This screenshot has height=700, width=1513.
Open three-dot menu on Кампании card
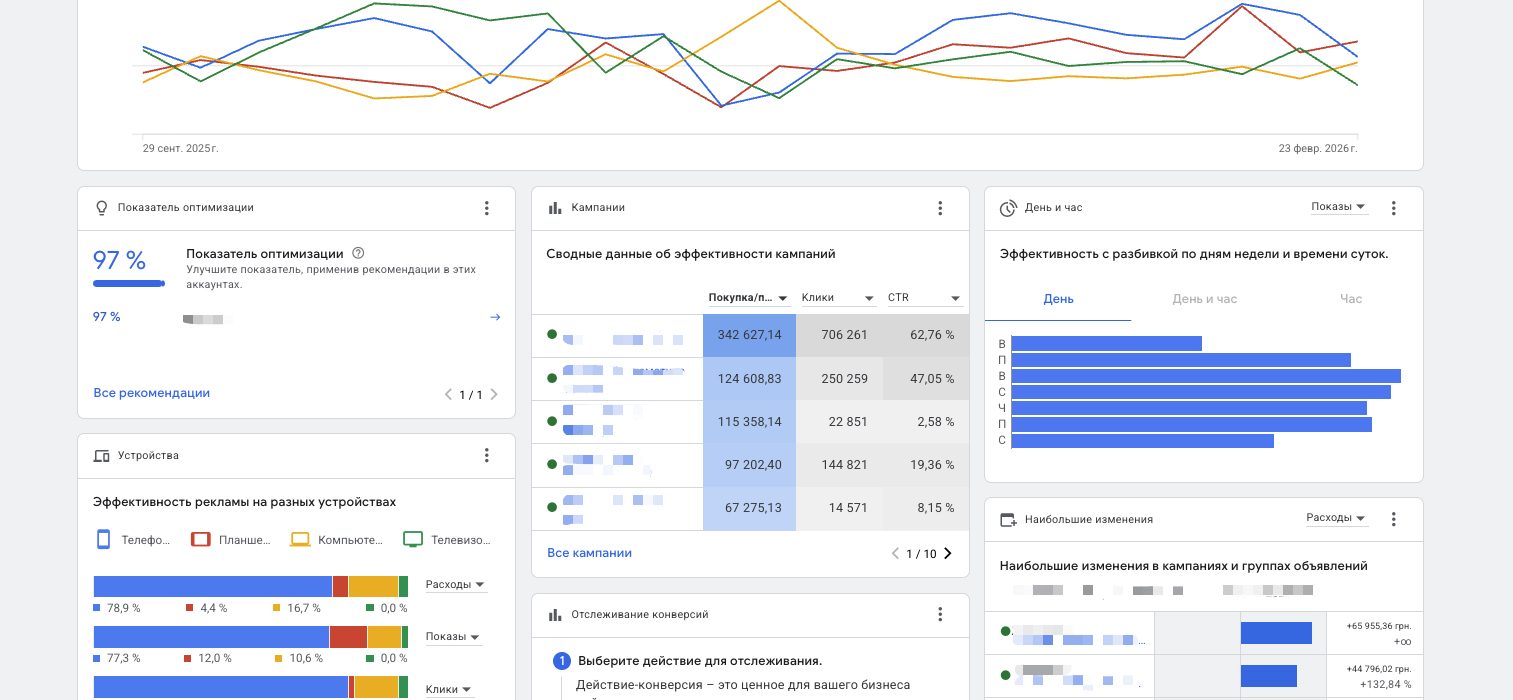coord(940,208)
